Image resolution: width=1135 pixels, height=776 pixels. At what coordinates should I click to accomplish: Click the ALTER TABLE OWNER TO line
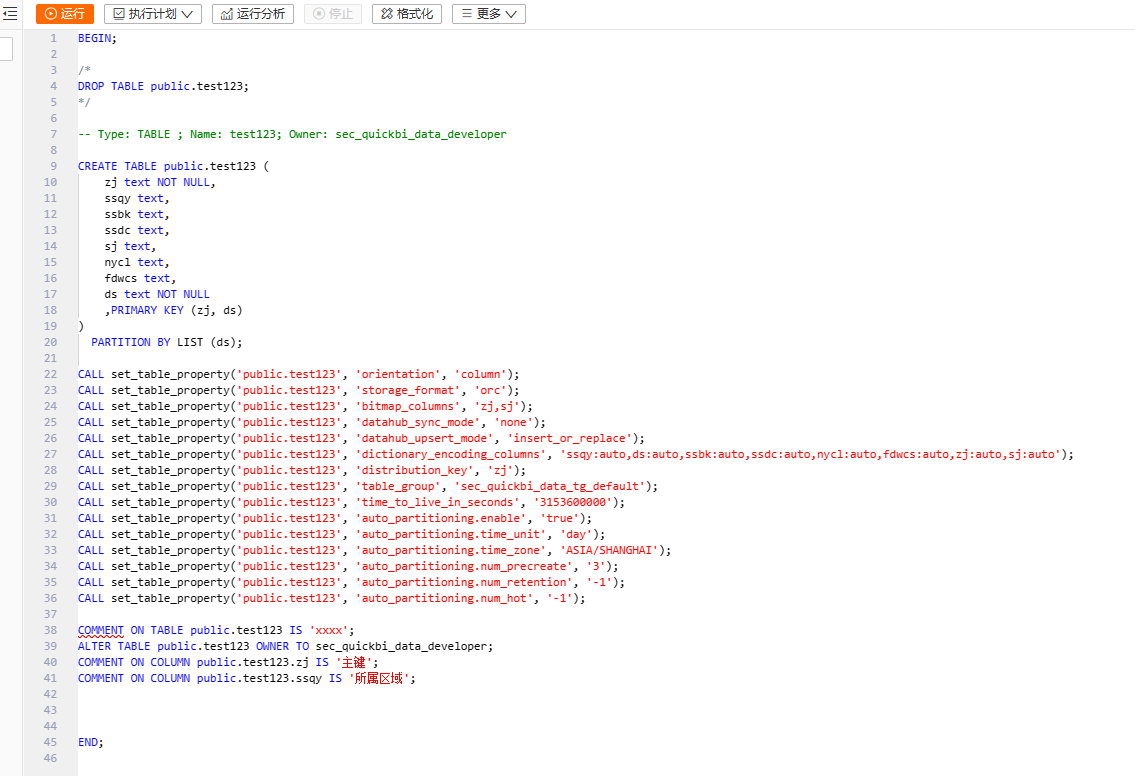(x=285, y=646)
